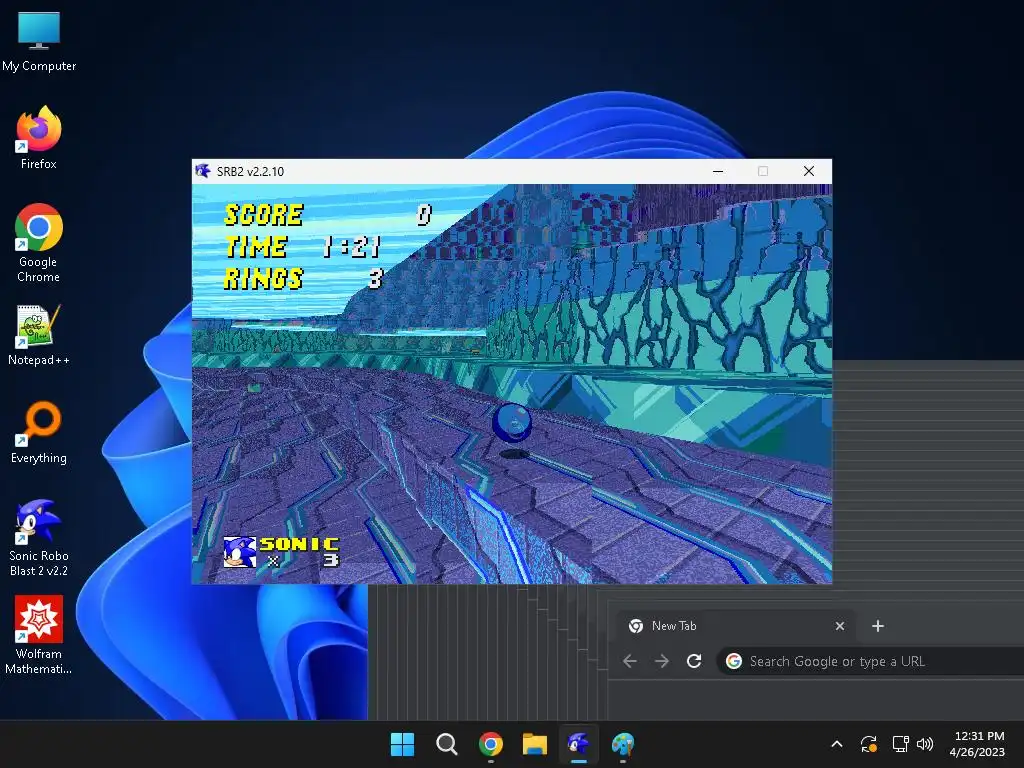Open a new tab in Chrome
The image size is (1024, 768).
pyautogui.click(x=878, y=626)
